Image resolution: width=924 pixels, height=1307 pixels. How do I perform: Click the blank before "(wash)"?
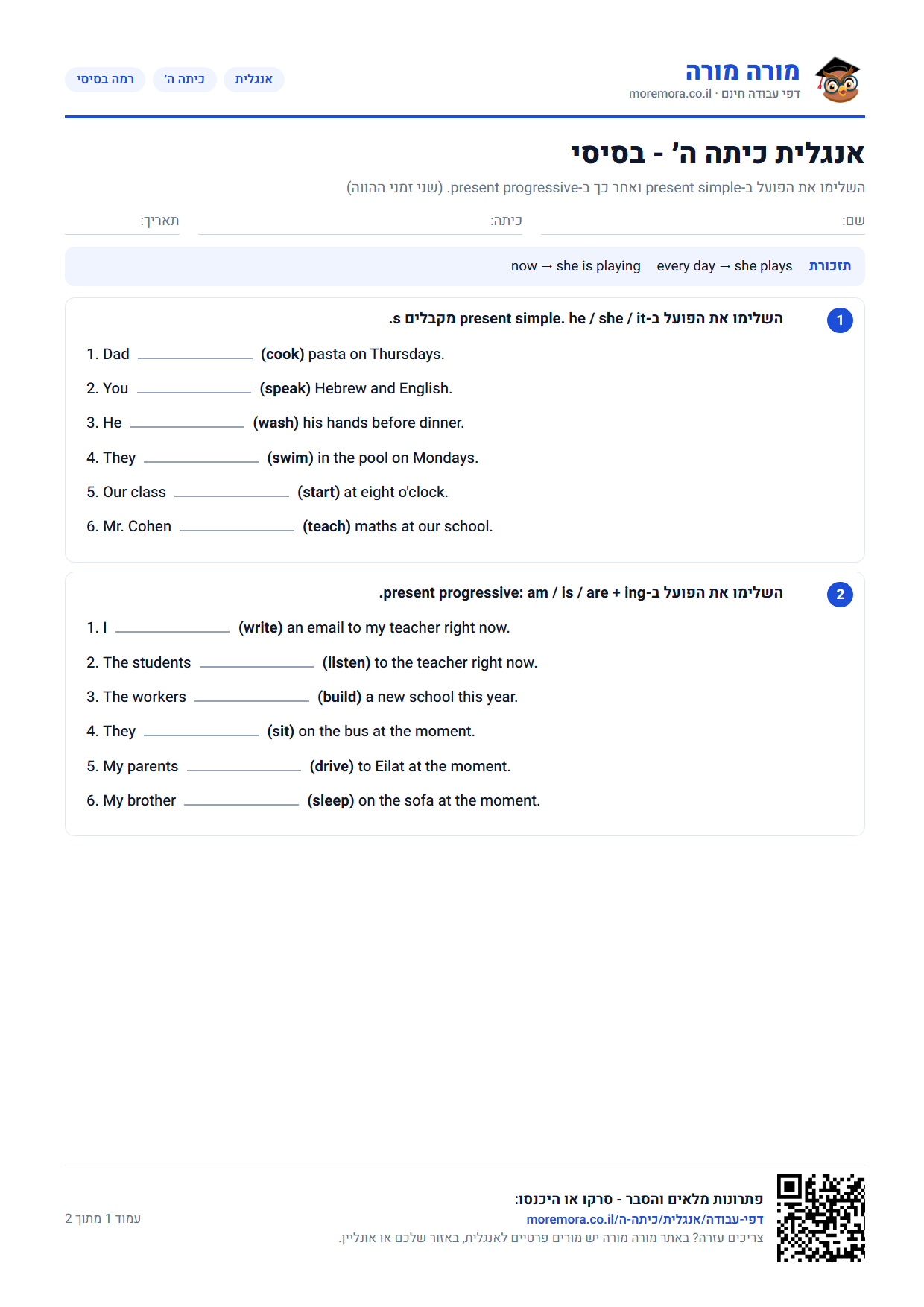[x=188, y=423]
